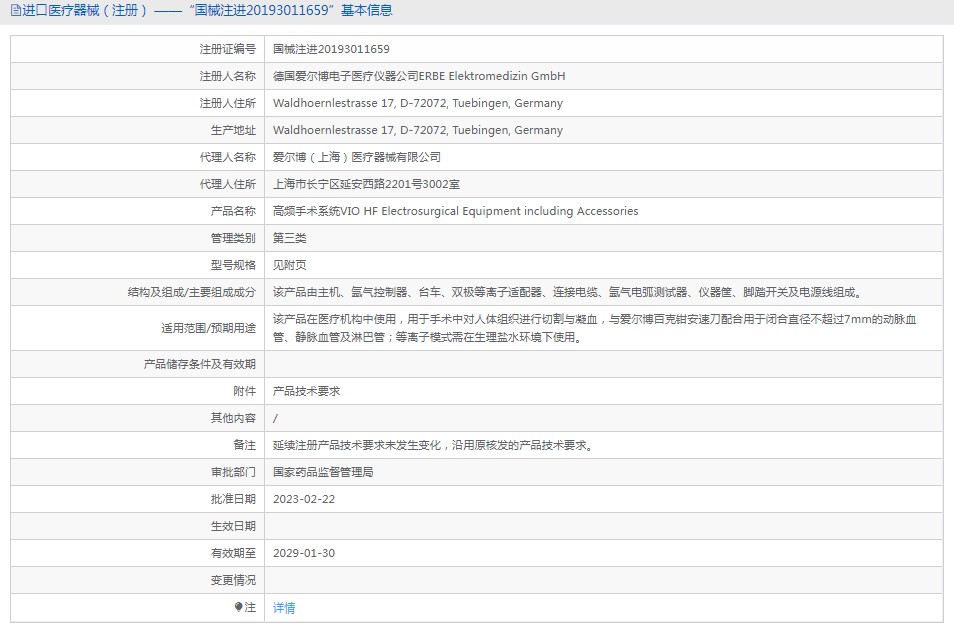Screen dimensions: 954x628
Task: Click the 变更情况 label
Action: (233, 580)
